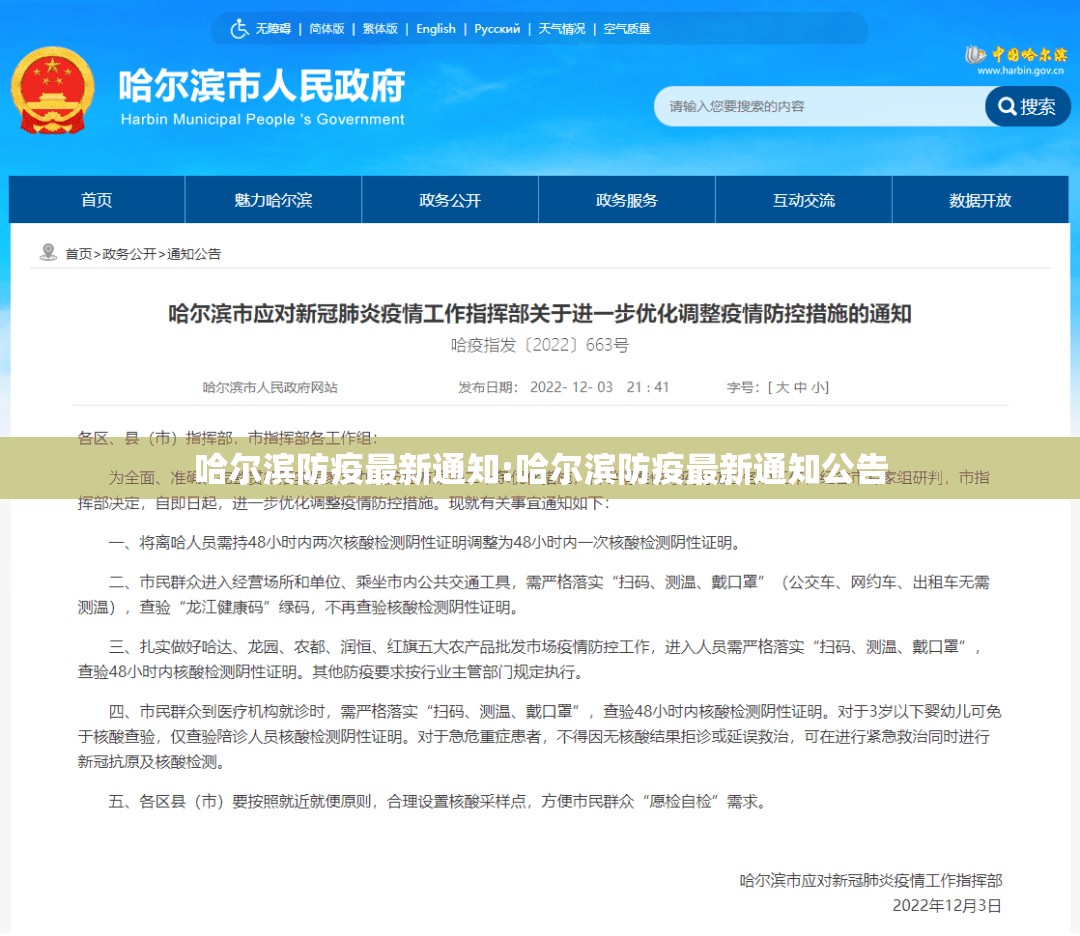Click the signature 哈尔滨市应对新冠肺炎疫情工作指挥部
The width and height of the screenshot is (1080, 936).
pyautogui.click(x=871, y=880)
